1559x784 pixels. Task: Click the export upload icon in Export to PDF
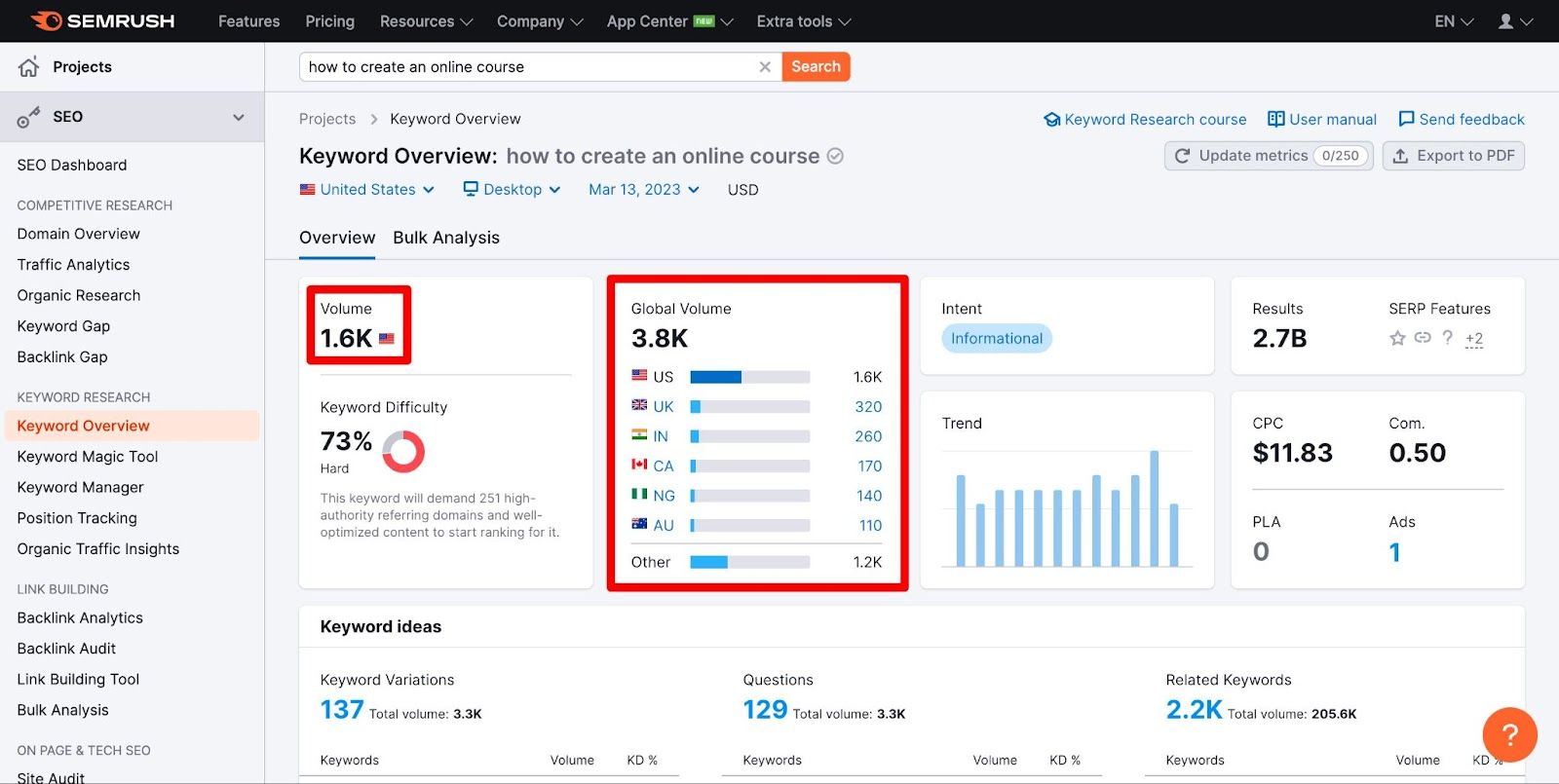click(1400, 156)
